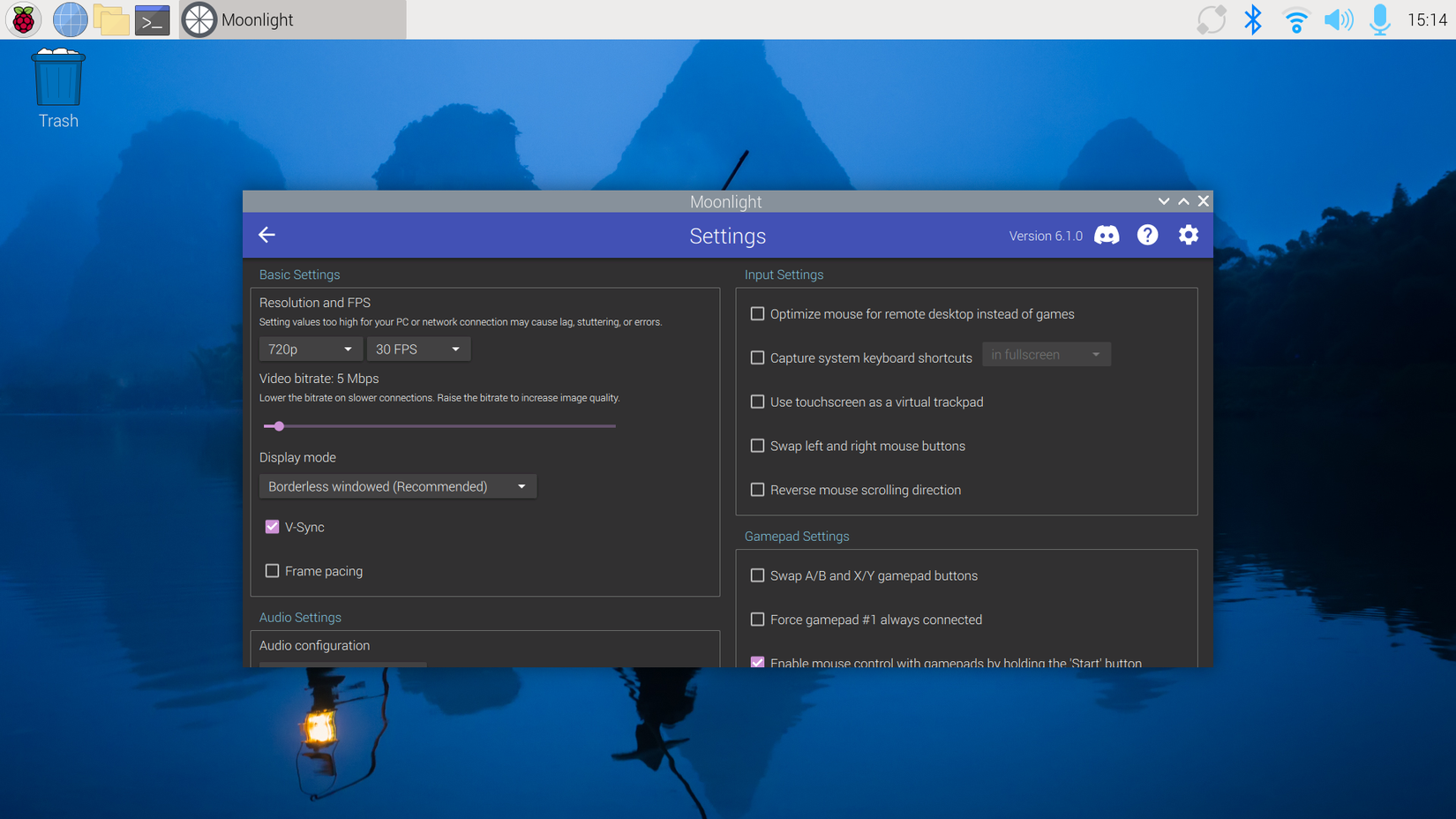
Task: Click the Bluetooth icon in the tray
Action: point(1252,19)
